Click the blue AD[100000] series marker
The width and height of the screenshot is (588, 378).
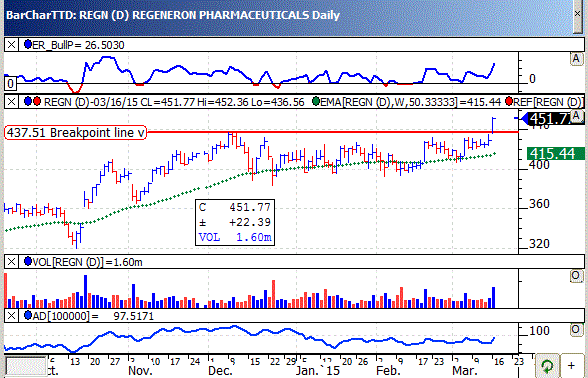tap(28, 315)
